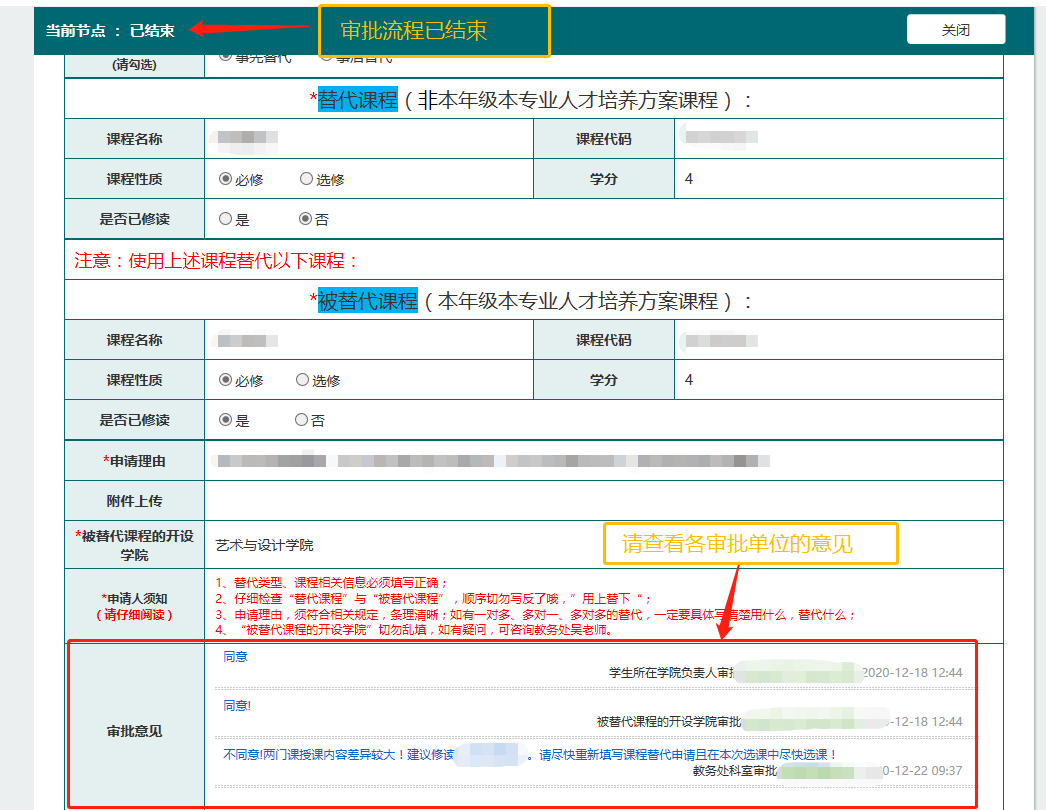Select 必修 radio under 替代课程 课程性质

[226, 180]
